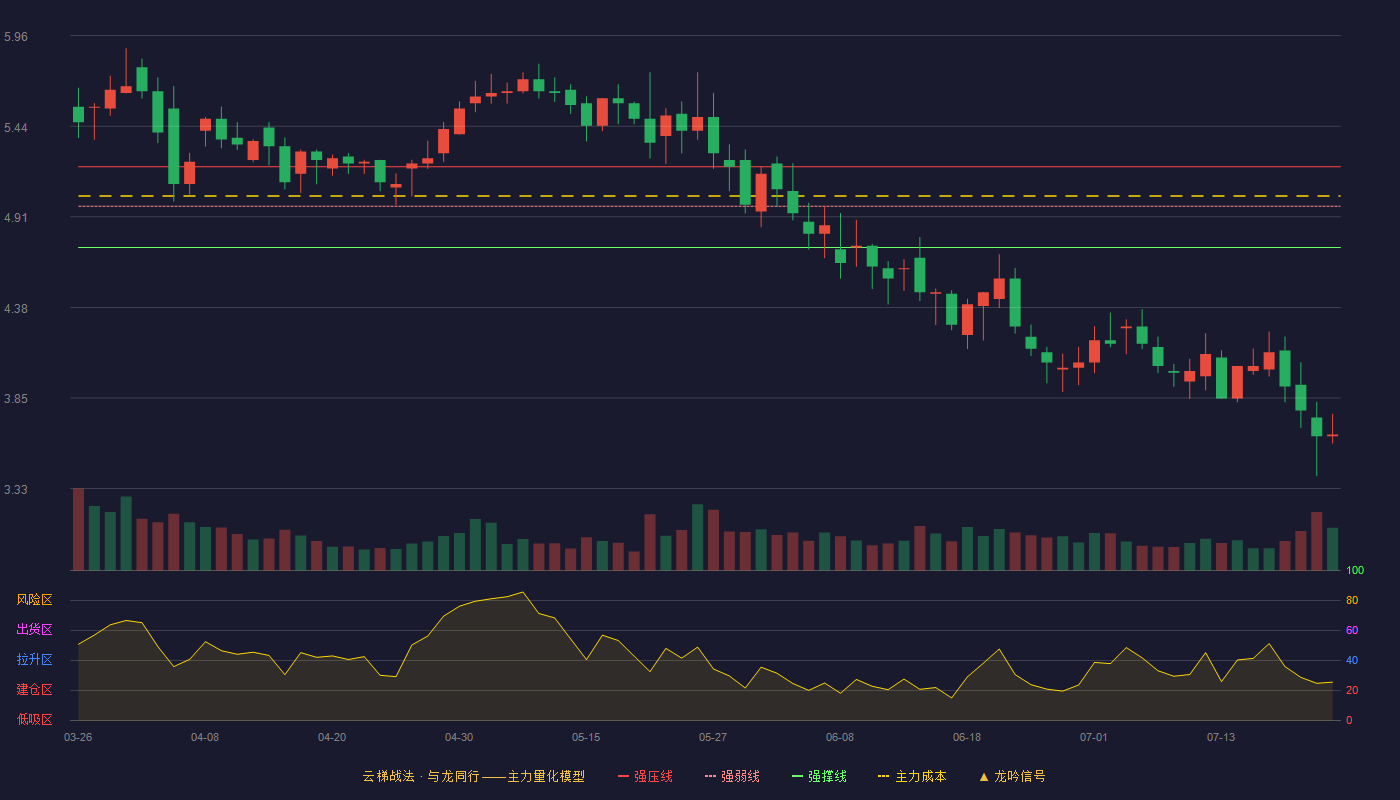
Task: Select the 低吸区 zone label
Action: [34, 720]
